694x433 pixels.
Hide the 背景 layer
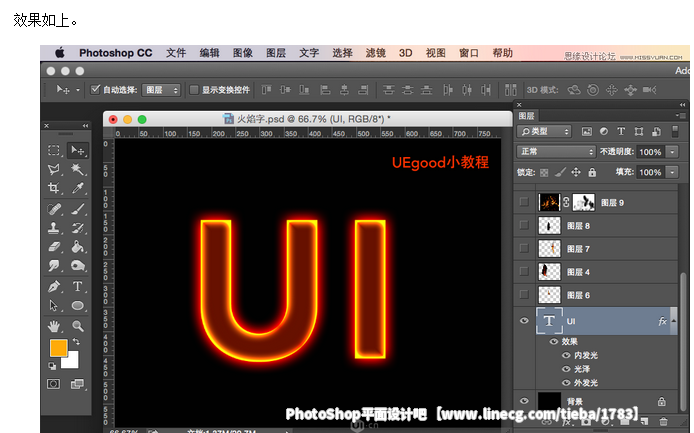point(524,401)
